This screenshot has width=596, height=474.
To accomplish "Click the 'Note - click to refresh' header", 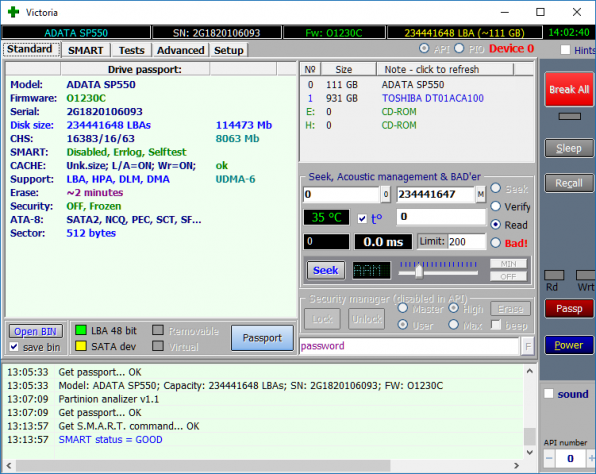I will coord(445,70).
